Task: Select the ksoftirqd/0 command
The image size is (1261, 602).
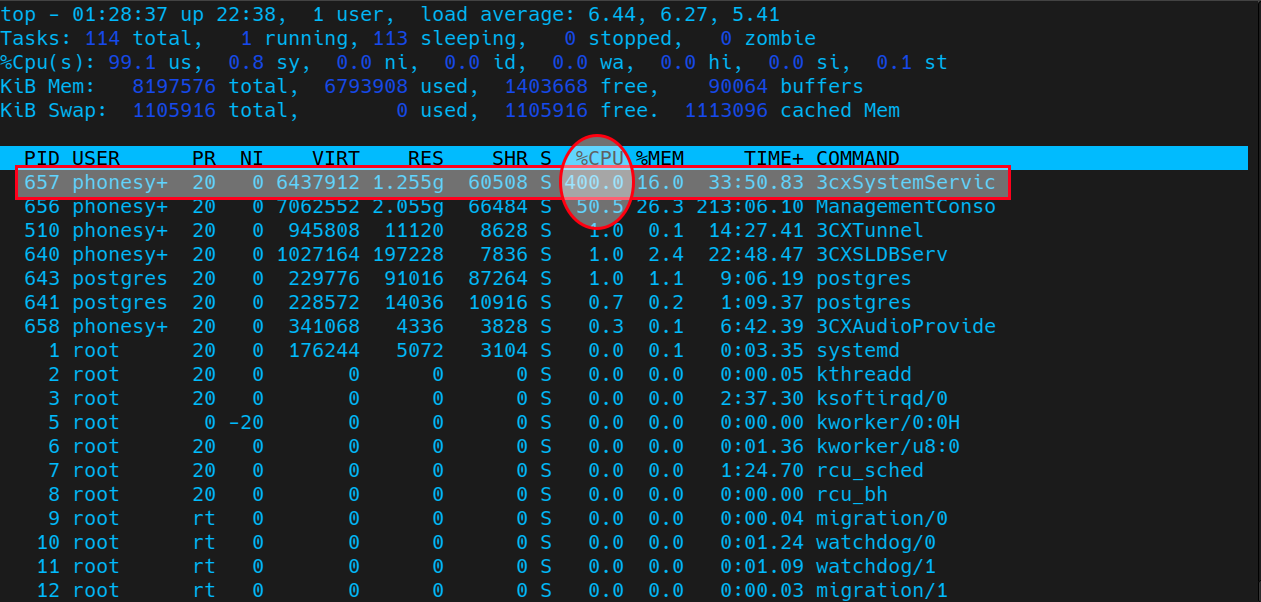Action: point(881,399)
